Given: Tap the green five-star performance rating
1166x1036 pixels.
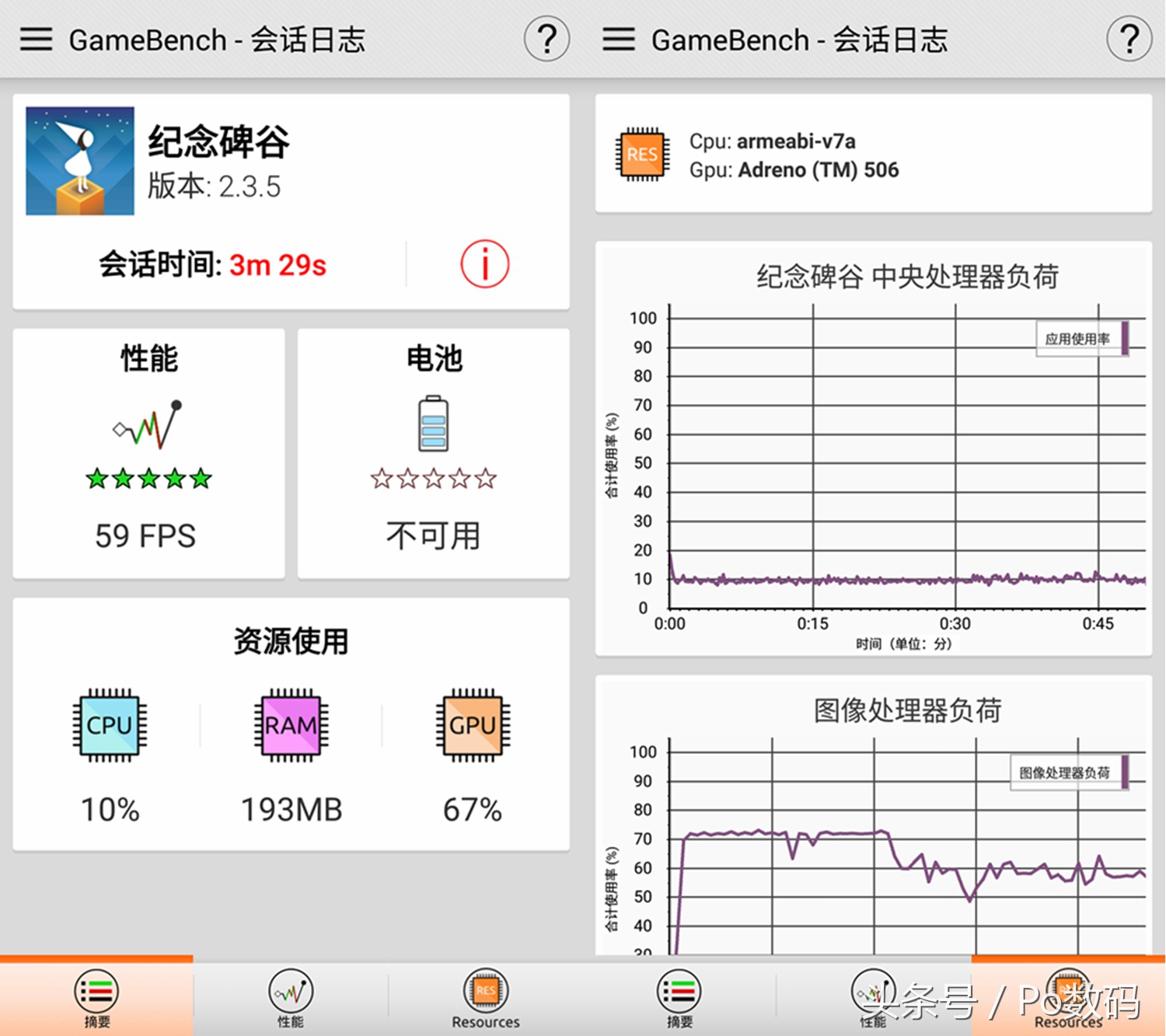Looking at the screenshot, I should (x=148, y=478).
